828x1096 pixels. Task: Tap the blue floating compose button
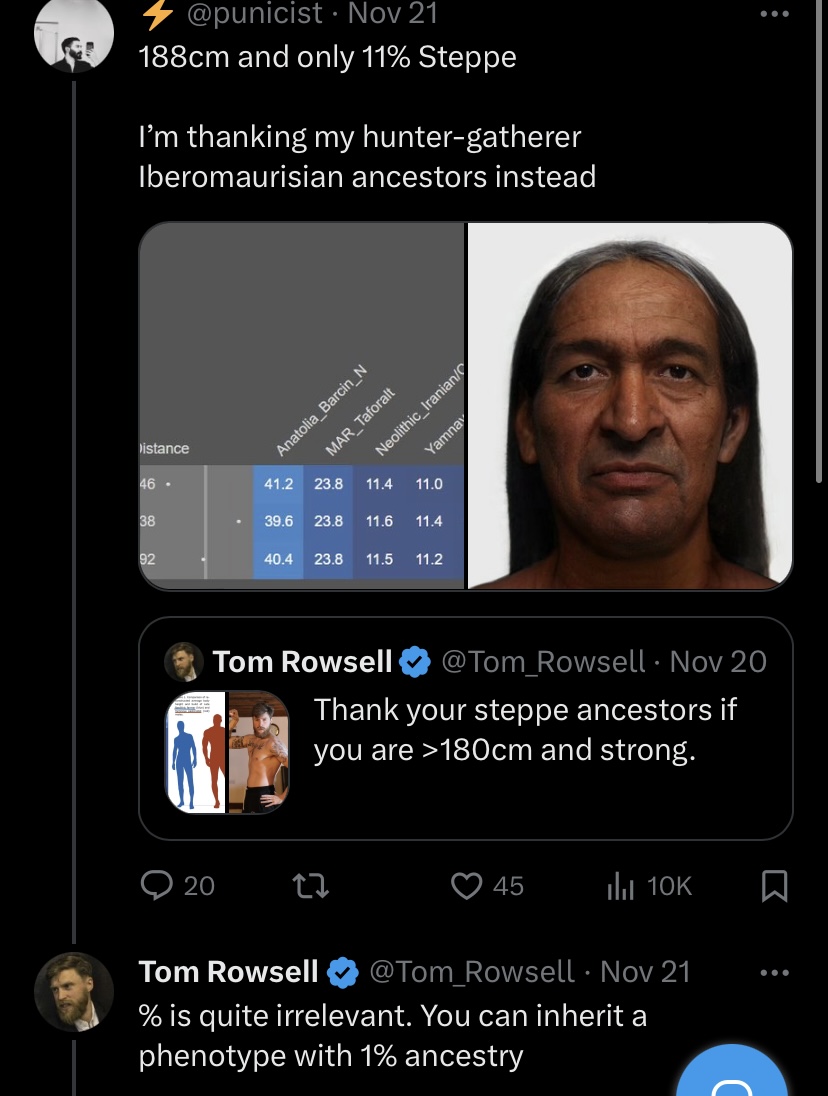732,1073
